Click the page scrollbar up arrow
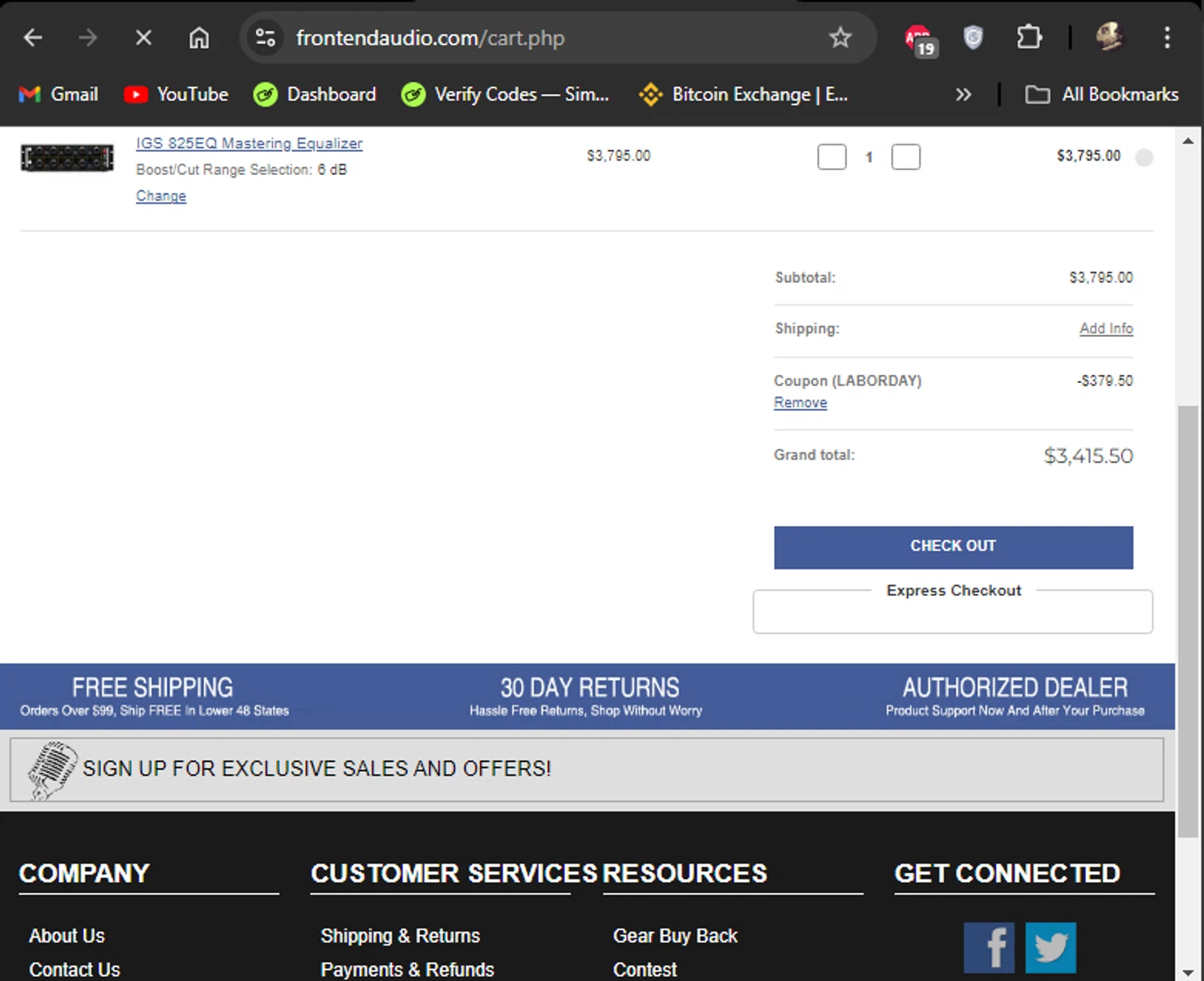The image size is (1204, 981). click(1188, 141)
